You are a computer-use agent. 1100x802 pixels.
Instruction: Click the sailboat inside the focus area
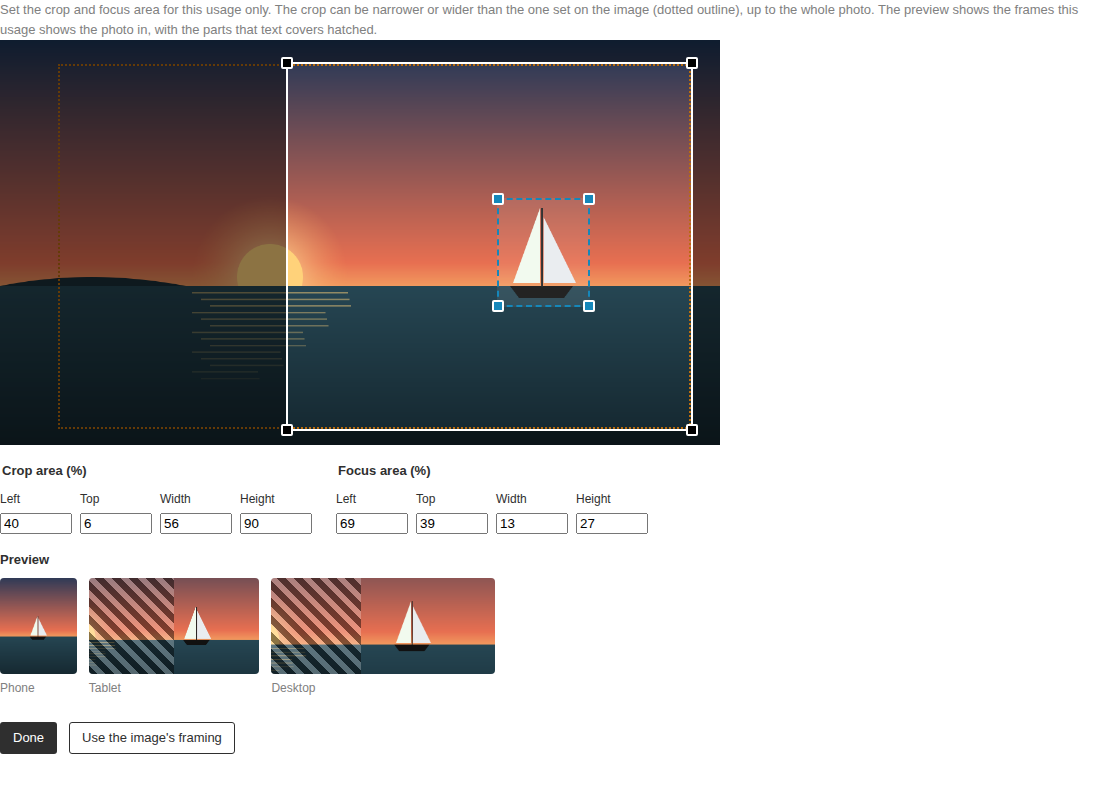[x=543, y=253]
